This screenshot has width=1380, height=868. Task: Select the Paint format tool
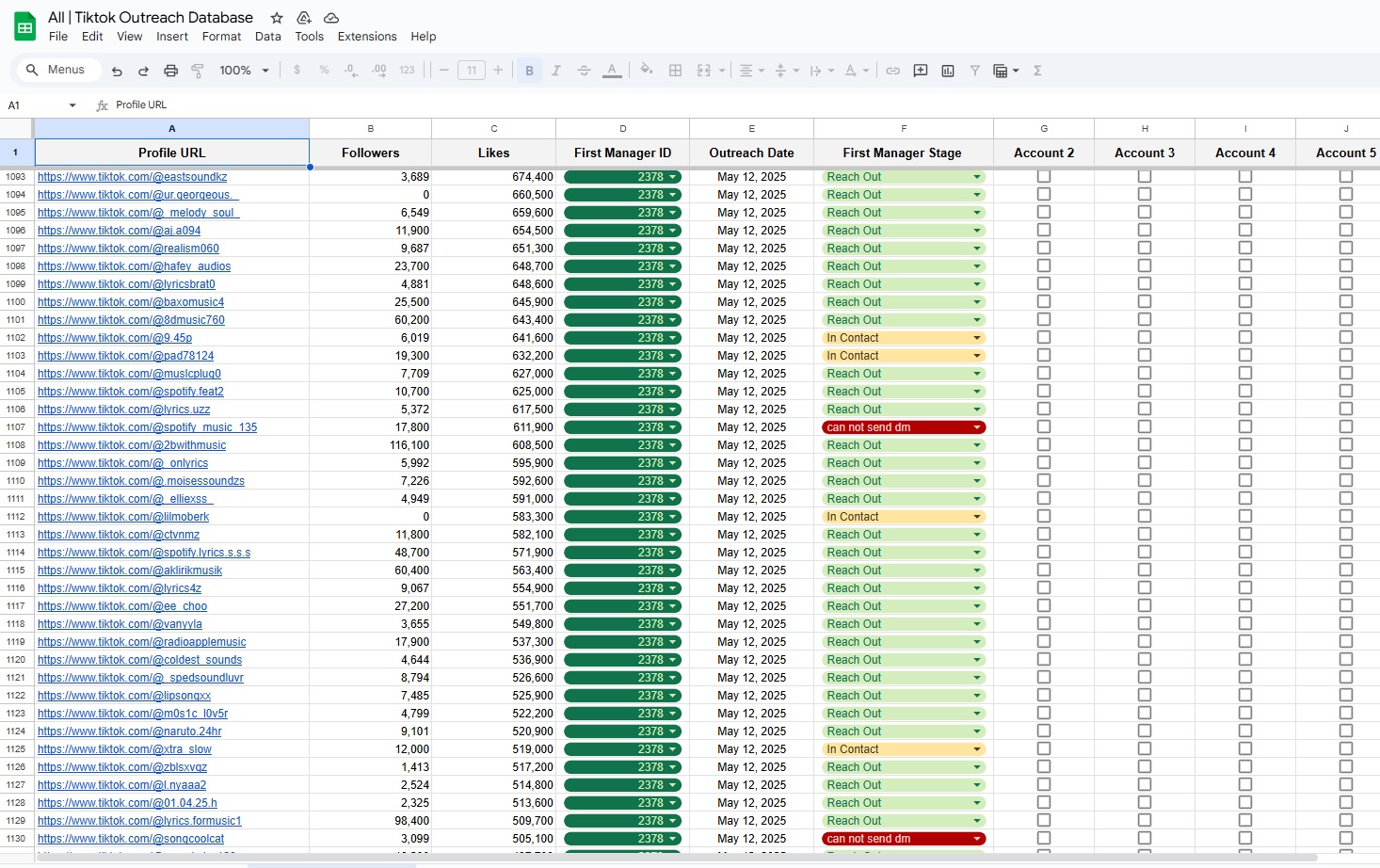[198, 71]
